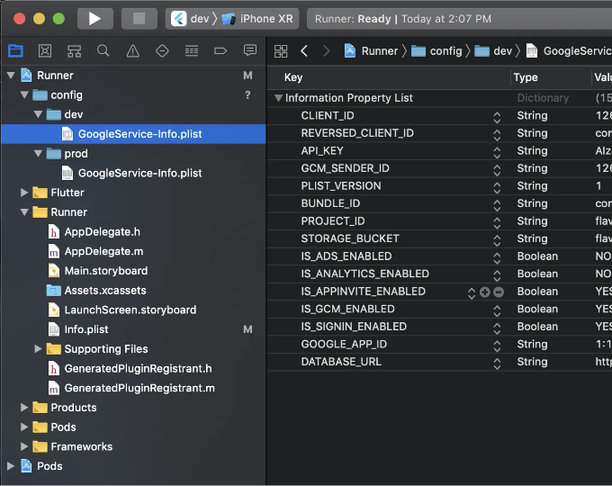Collapse the yellow Runner group

coord(25,212)
